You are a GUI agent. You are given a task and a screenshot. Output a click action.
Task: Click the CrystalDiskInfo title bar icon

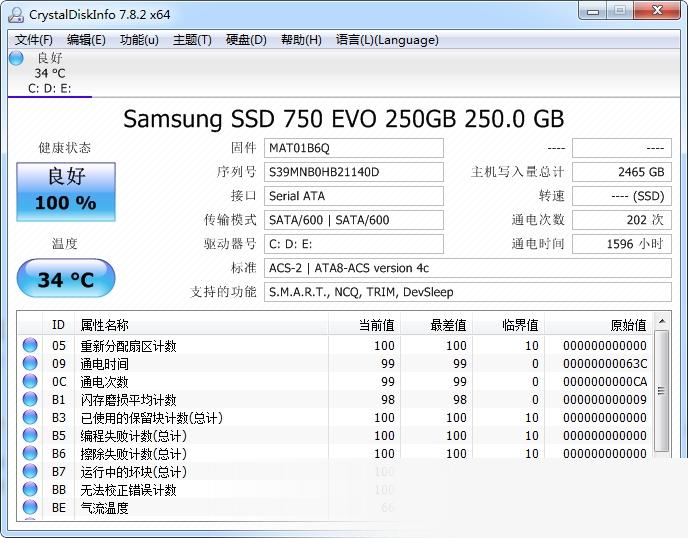coord(16,14)
